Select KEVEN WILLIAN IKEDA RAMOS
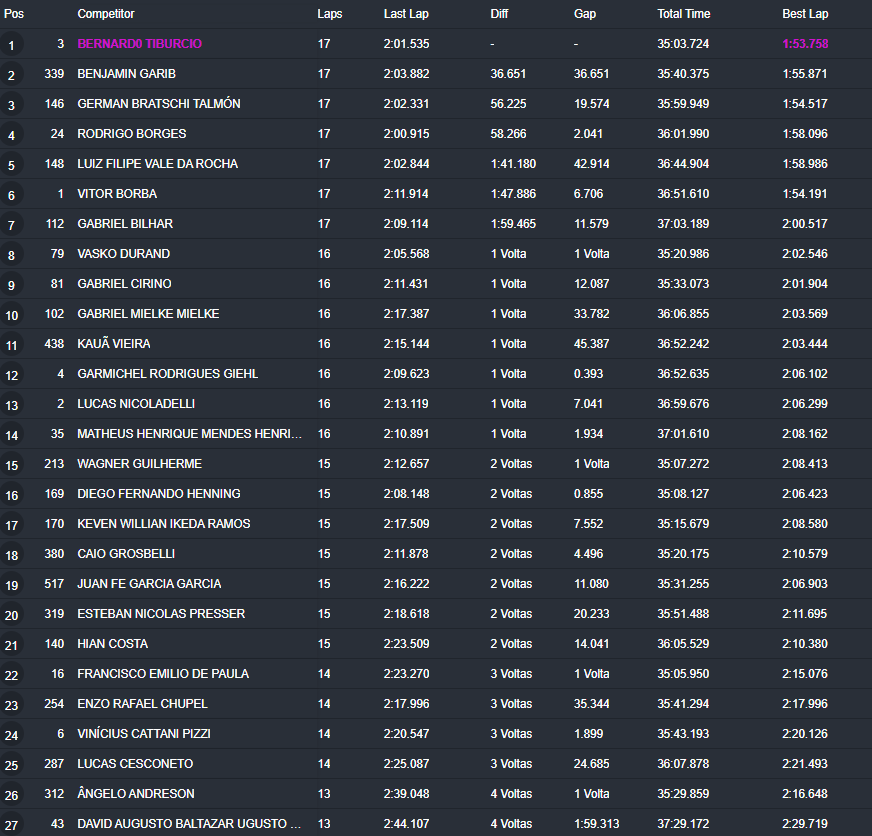 [164, 525]
